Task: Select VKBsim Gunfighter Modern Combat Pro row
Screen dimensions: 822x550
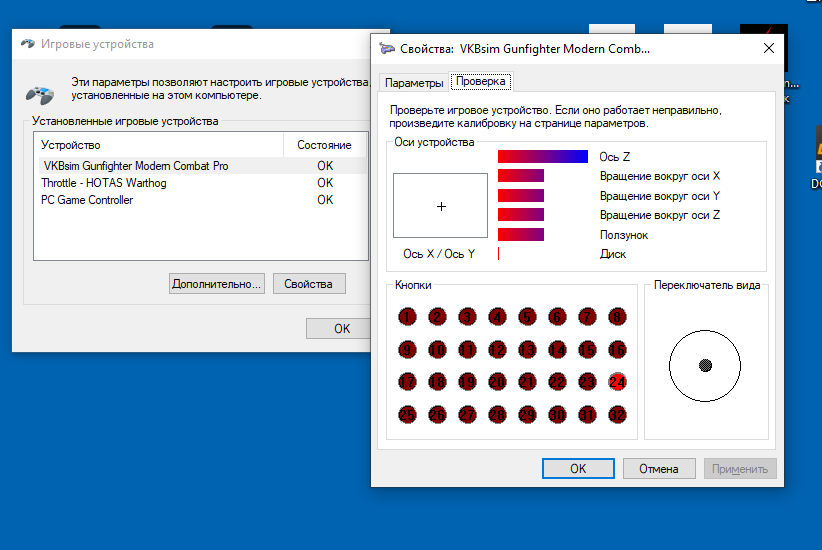Action: (202, 166)
